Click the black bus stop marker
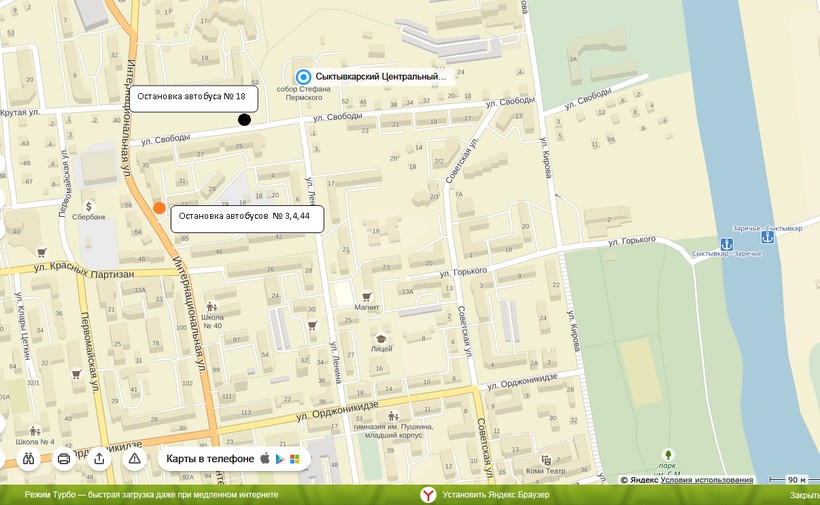Image resolution: width=820 pixels, height=505 pixels. (x=244, y=120)
